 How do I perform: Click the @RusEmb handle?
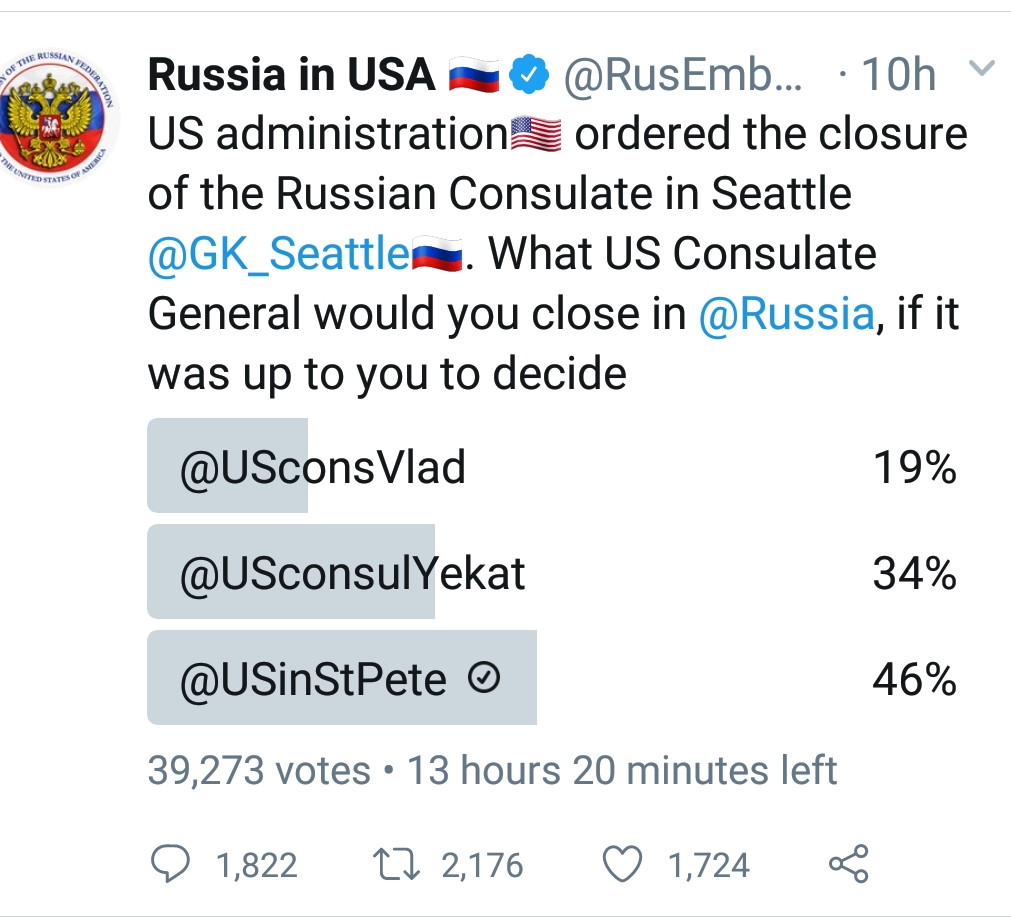(x=683, y=75)
